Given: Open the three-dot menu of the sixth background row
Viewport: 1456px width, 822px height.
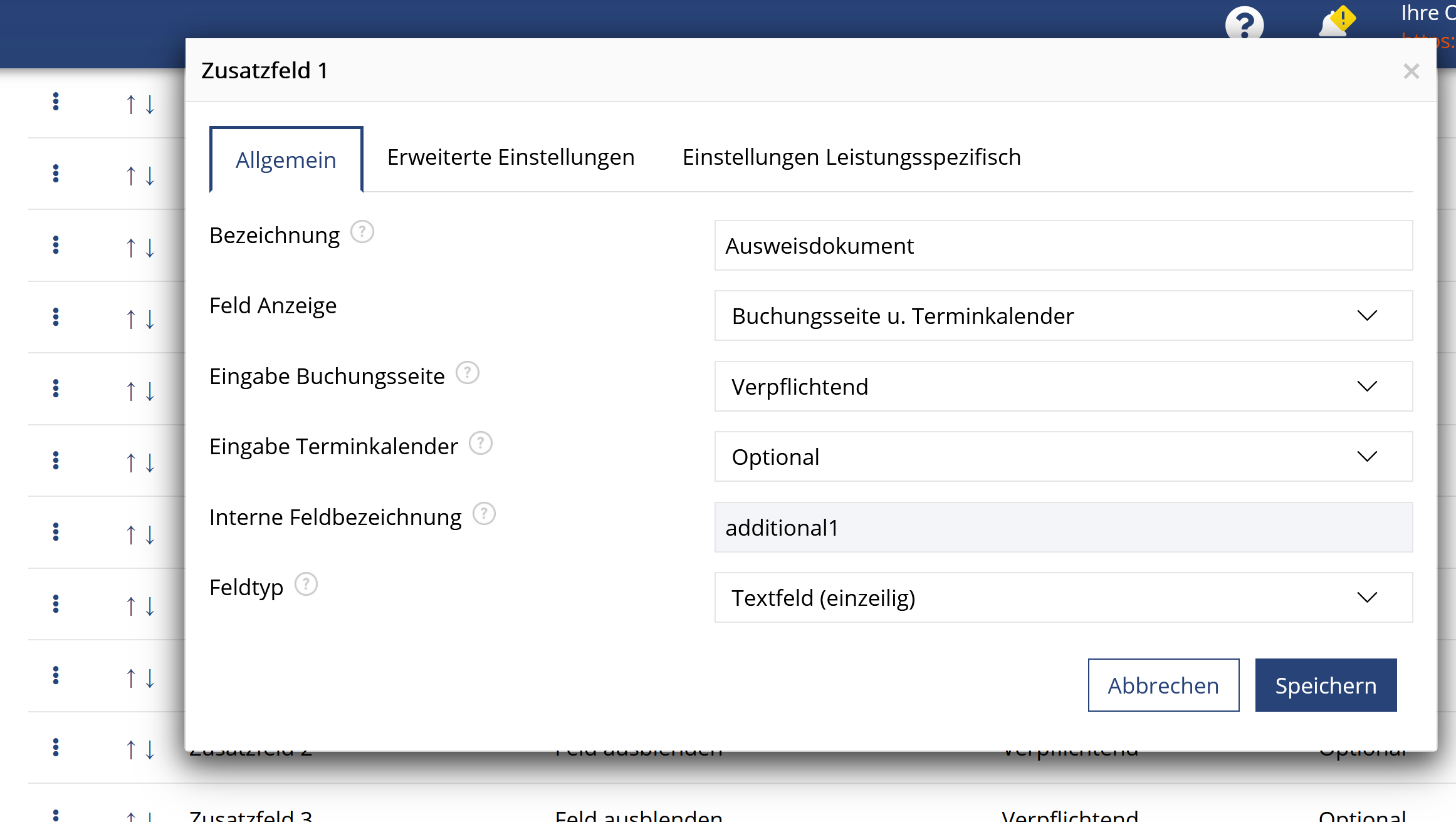Looking at the screenshot, I should tap(56, 460).
